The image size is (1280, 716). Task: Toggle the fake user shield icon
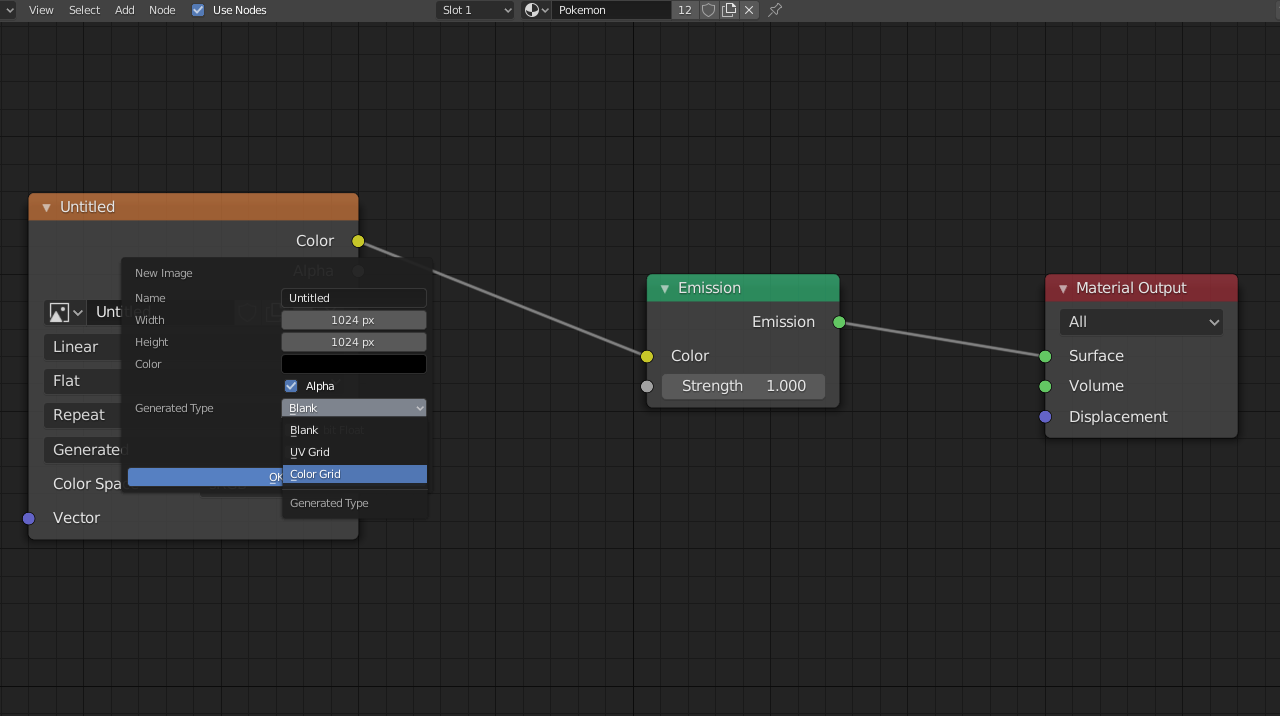(709, 10)
